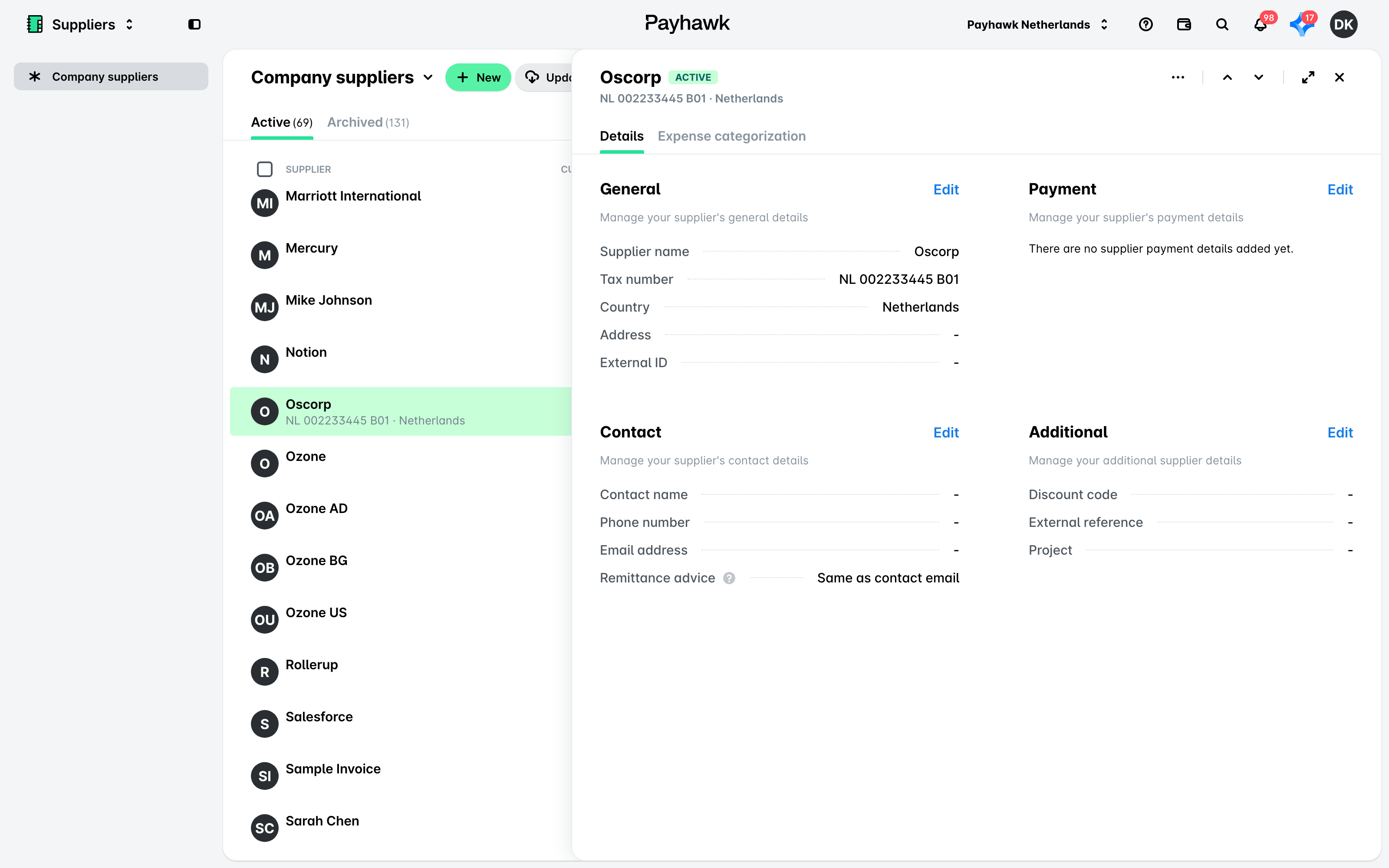Click the Remittance advice help icon
The height and width of the screenshot is (868, 1389).
tap(729, 578)
